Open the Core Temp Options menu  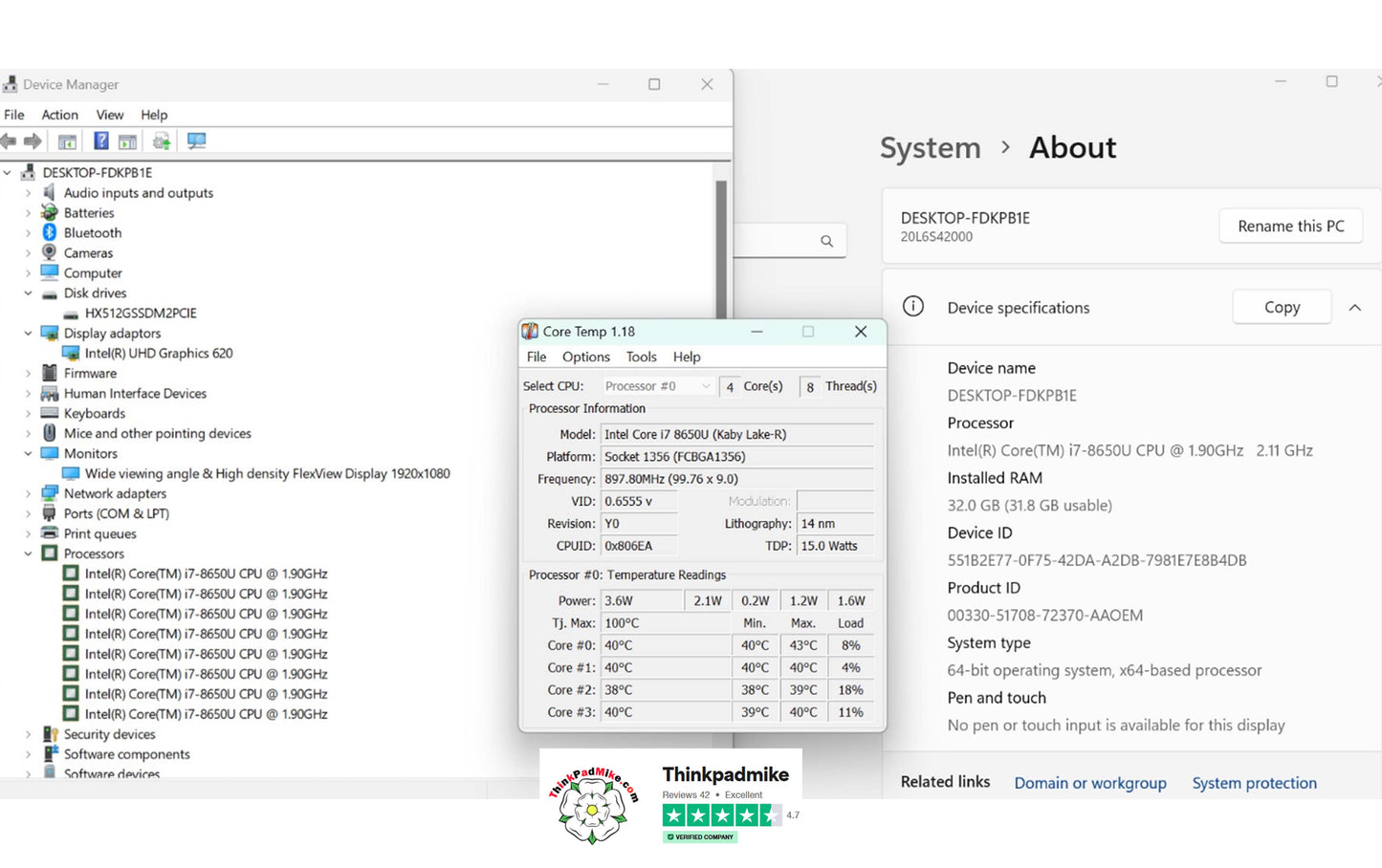pyautogui.click(x=586, y=357)
